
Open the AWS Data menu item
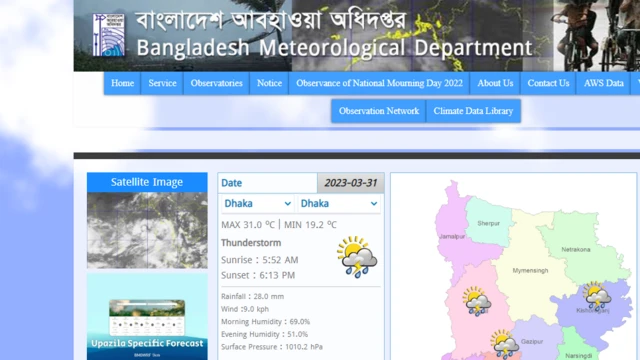tap(603, 83)
